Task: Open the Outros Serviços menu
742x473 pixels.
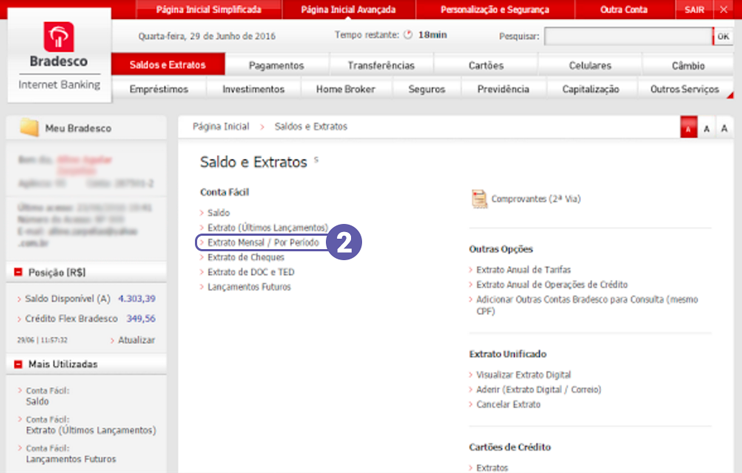Action: [x=684, y=89]
